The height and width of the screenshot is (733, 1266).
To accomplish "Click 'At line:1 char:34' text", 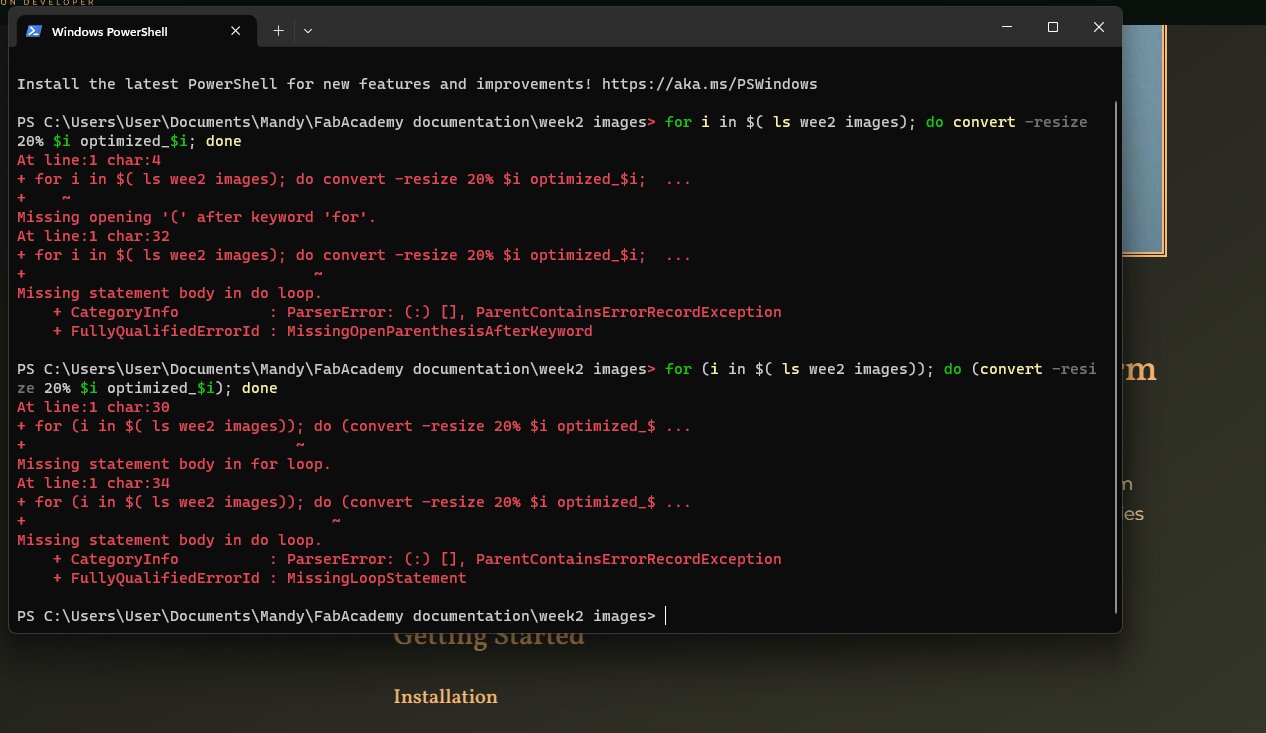I will (93, 483).
